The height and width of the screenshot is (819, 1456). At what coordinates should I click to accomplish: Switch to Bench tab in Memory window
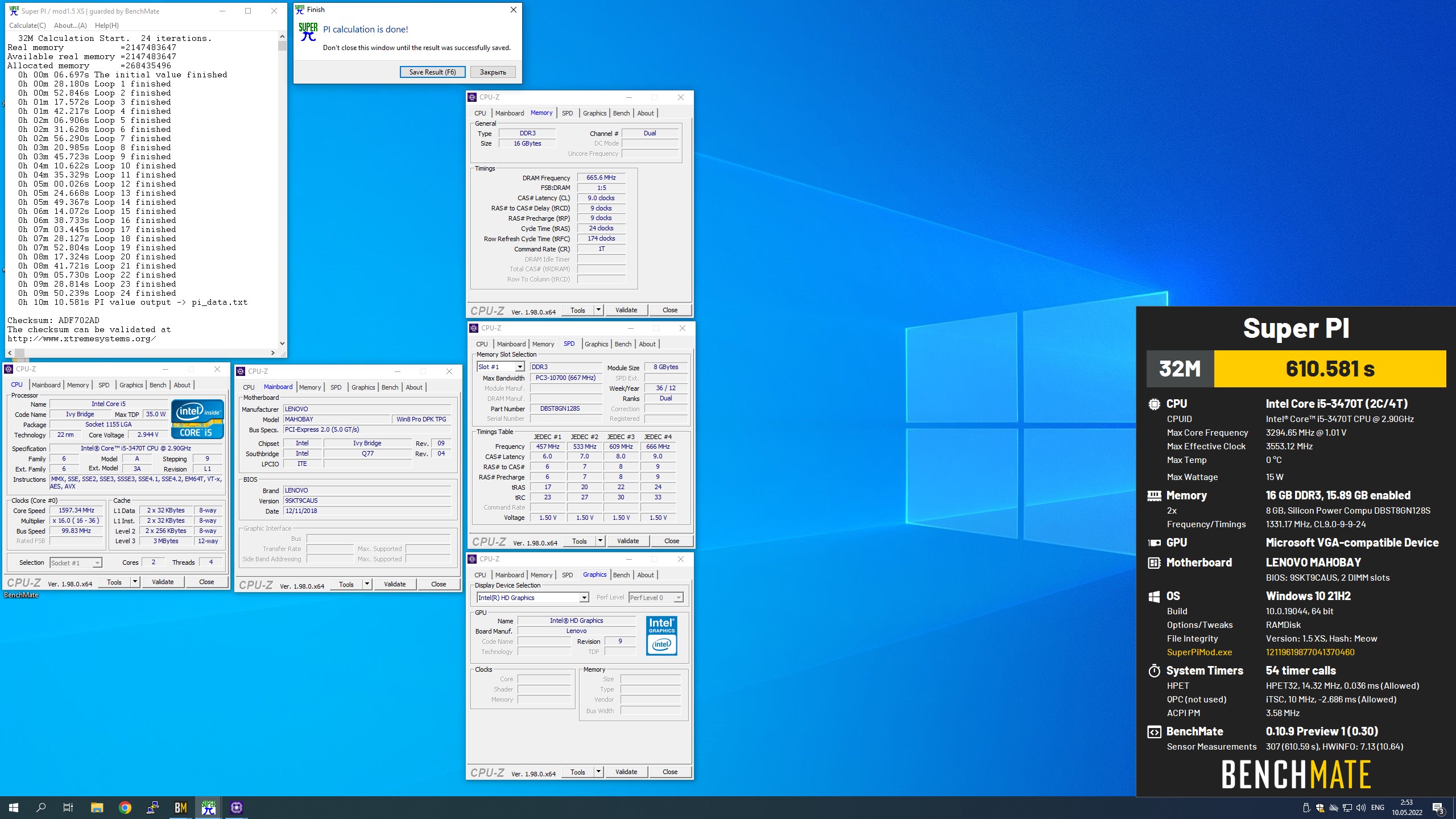click(x=621, y=113)
